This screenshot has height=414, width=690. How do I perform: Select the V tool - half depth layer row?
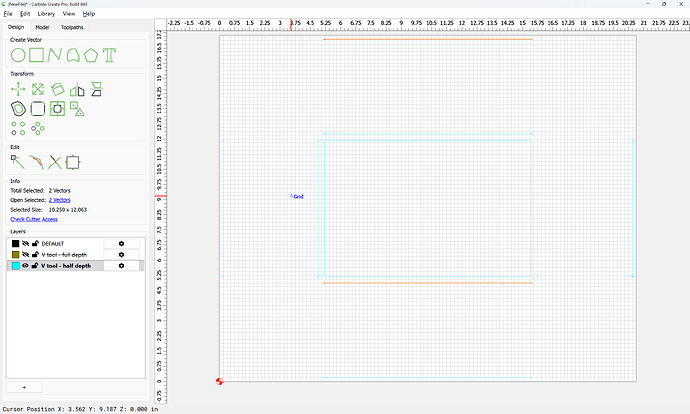76,266
